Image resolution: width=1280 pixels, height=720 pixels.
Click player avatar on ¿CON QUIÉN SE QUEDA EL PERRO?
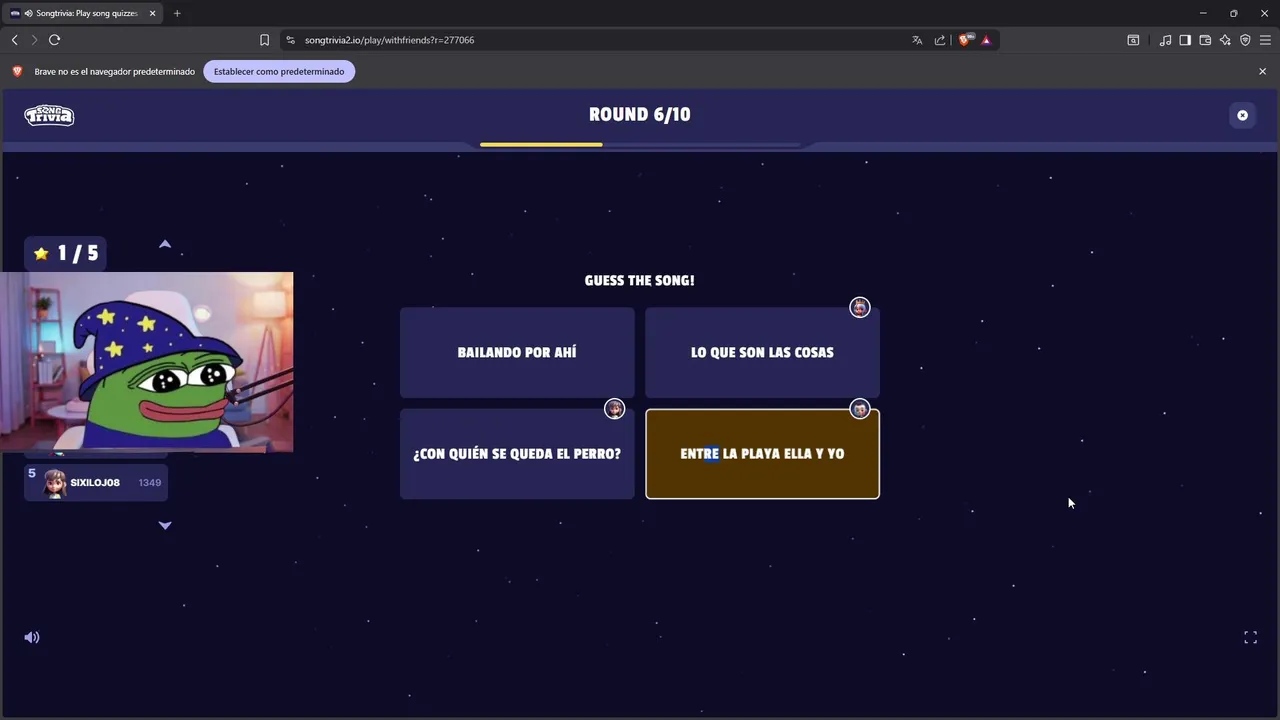coord(614,409)
